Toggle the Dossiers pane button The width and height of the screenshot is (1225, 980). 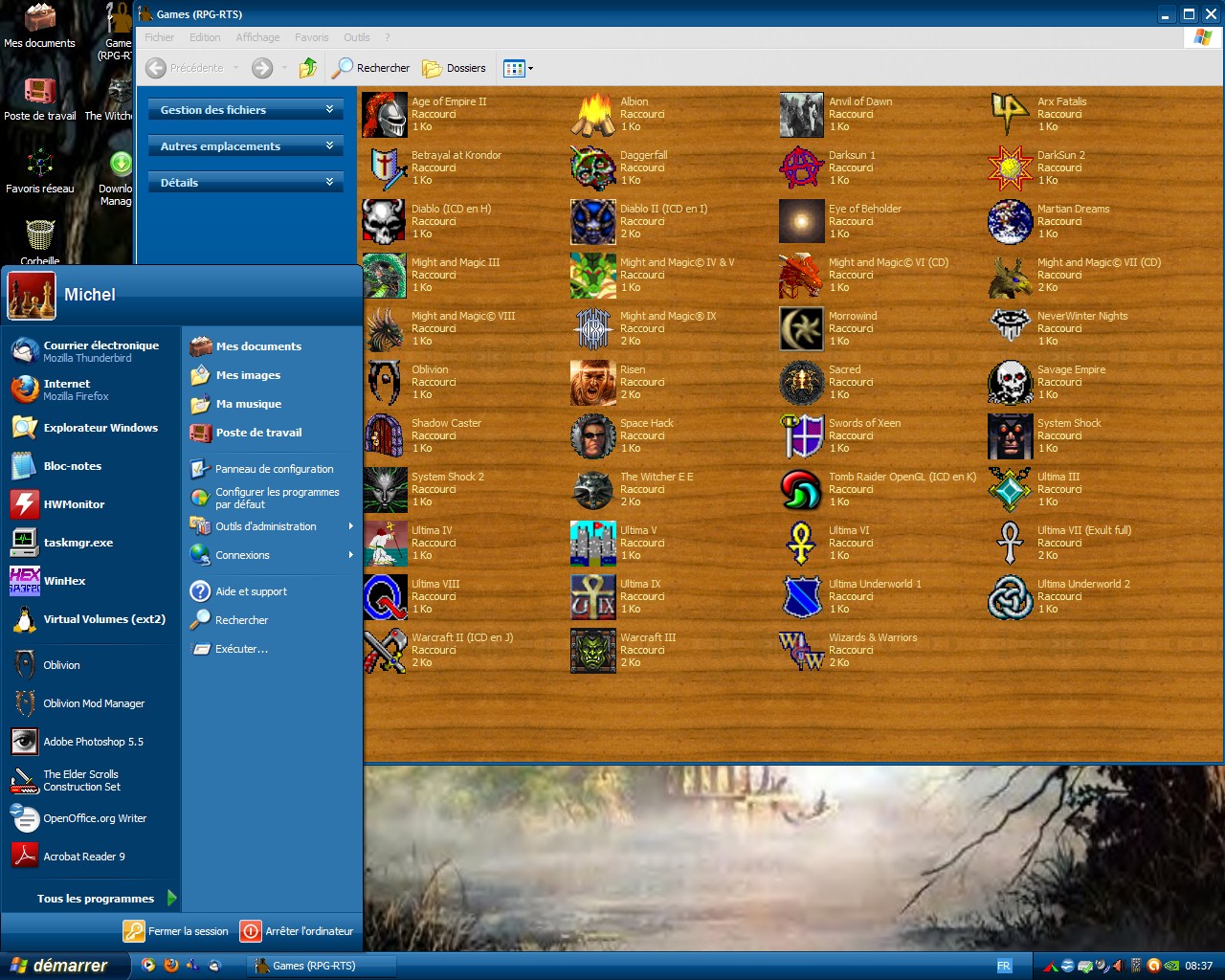point(455,68)
